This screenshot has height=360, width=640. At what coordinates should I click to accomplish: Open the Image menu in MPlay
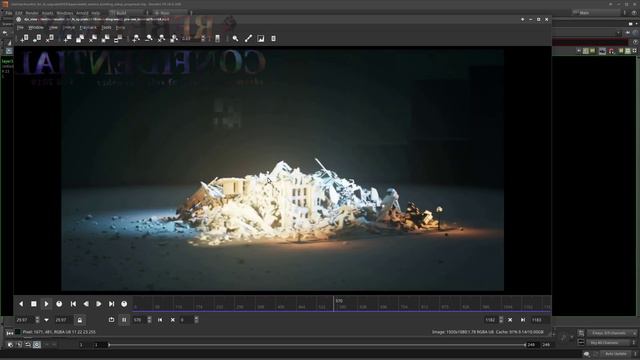click(69, 27)
